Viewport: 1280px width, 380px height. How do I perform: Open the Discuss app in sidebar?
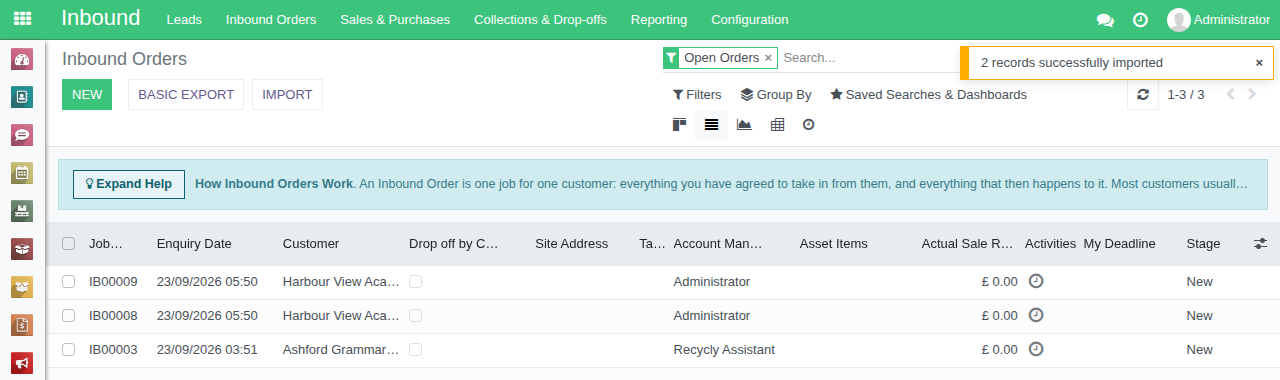click(22, 135)
